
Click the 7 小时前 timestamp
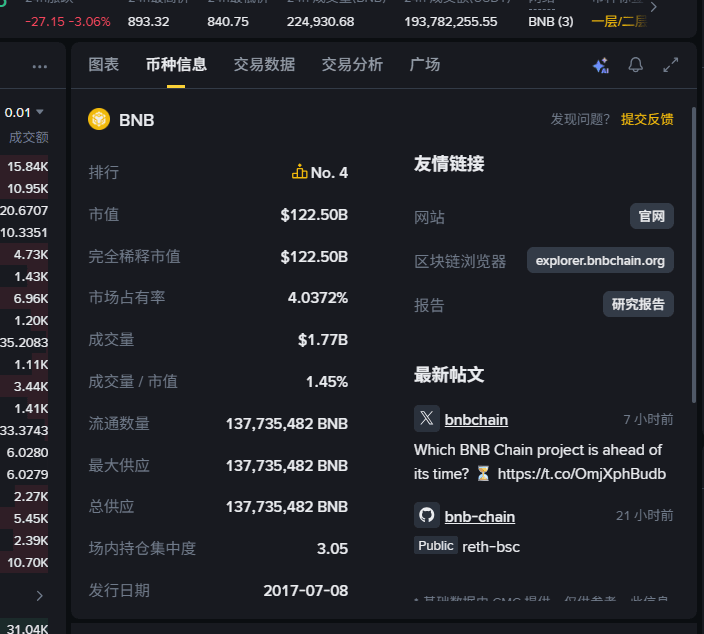pos(648,419)
